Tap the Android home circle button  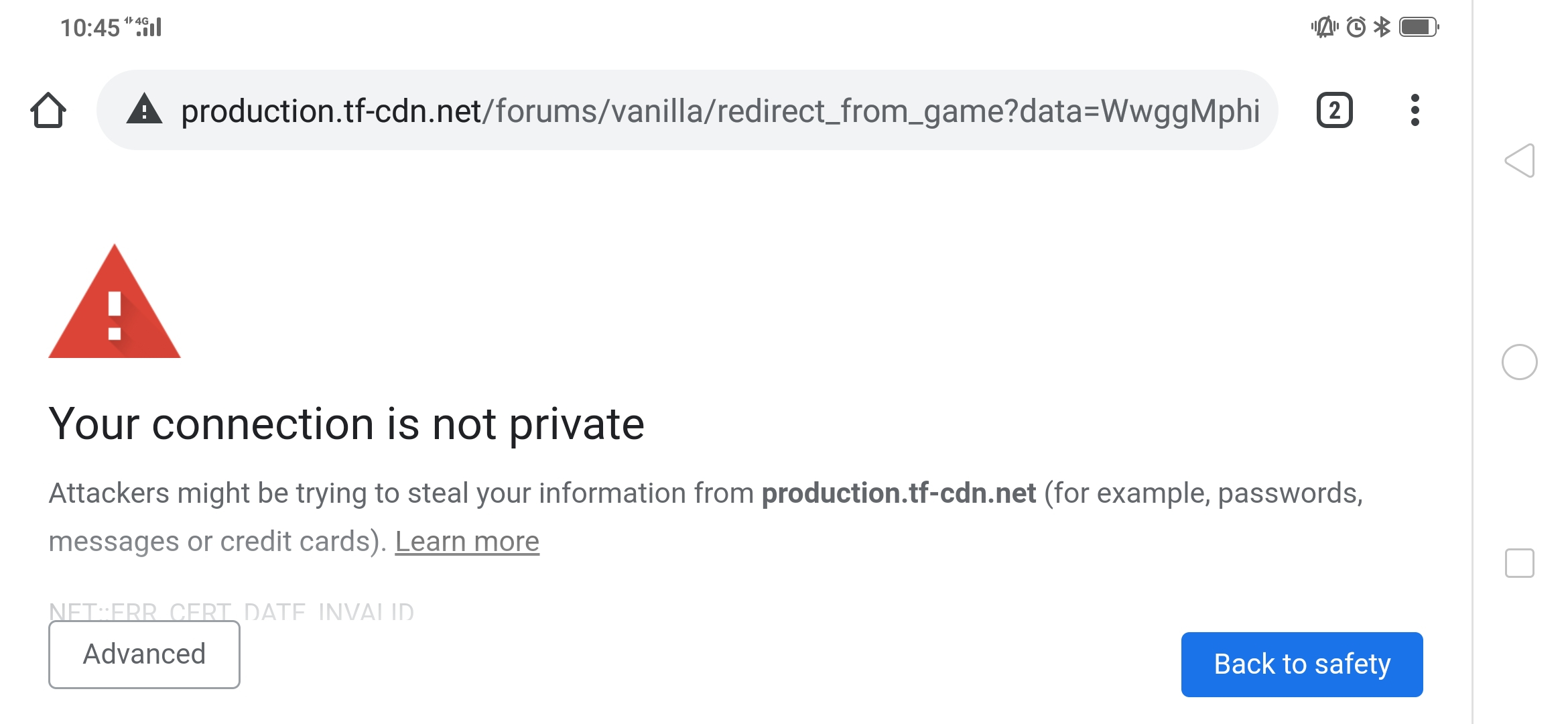pyautogui.click(x=1519, y=362)
